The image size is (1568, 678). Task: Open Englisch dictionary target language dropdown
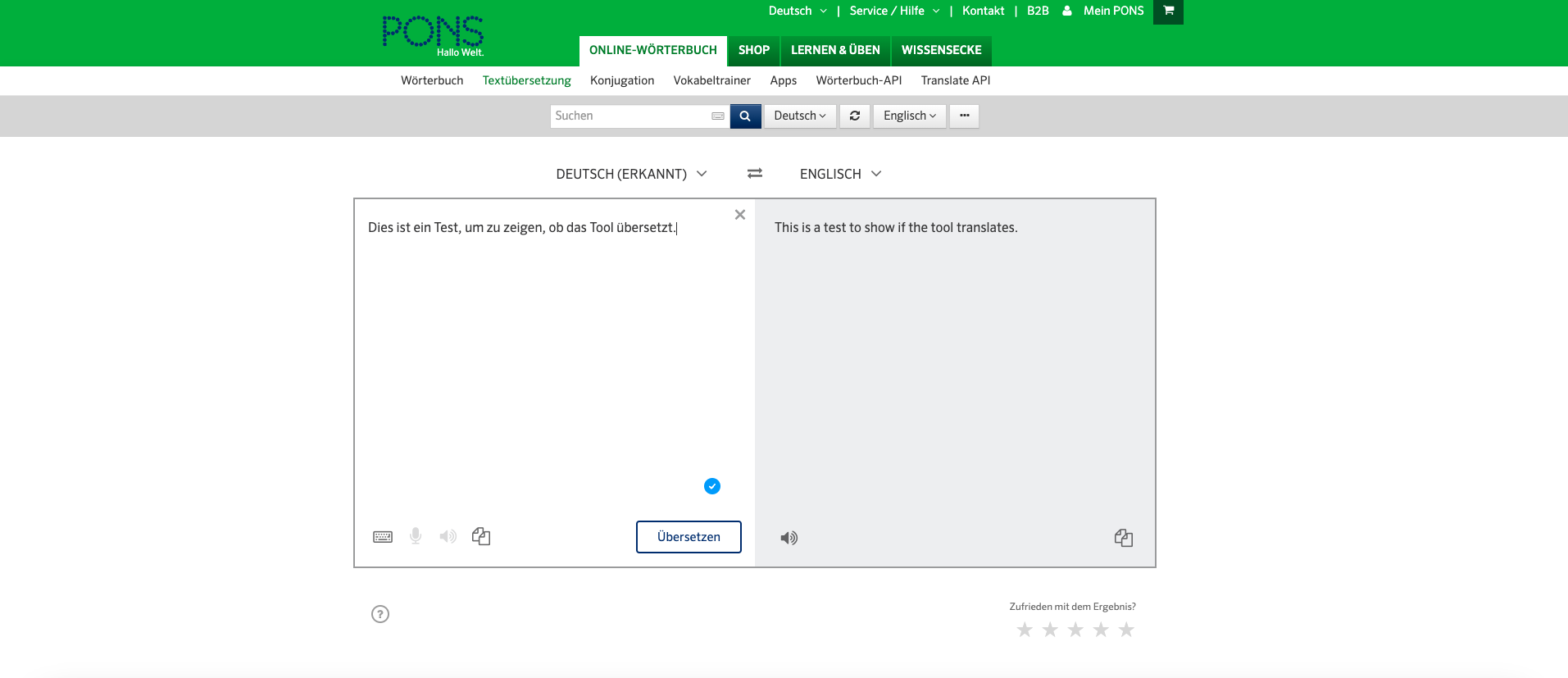(x=910, y=116)
